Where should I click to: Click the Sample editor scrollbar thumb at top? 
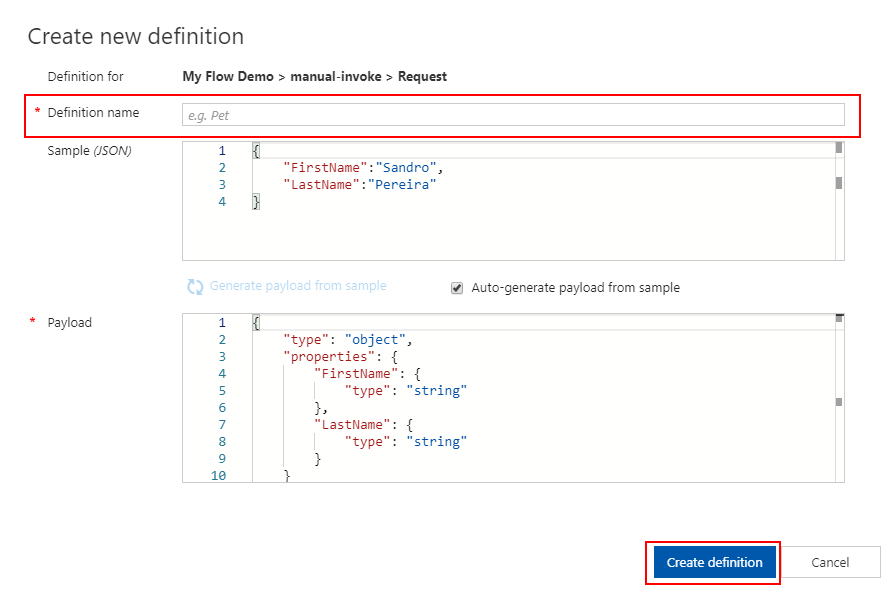pyautogui.click(x=838, y=148)
